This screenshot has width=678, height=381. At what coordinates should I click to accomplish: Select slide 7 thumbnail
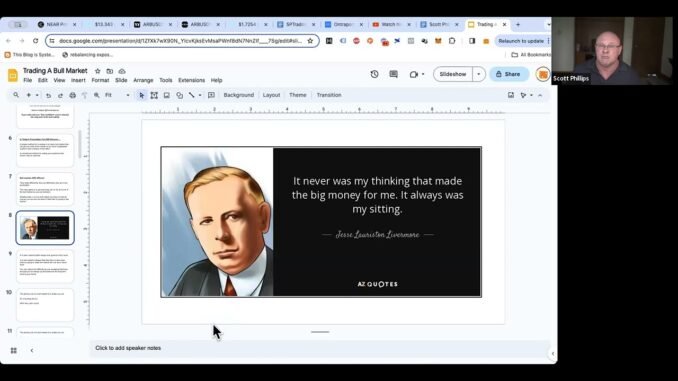coord(45,189)
